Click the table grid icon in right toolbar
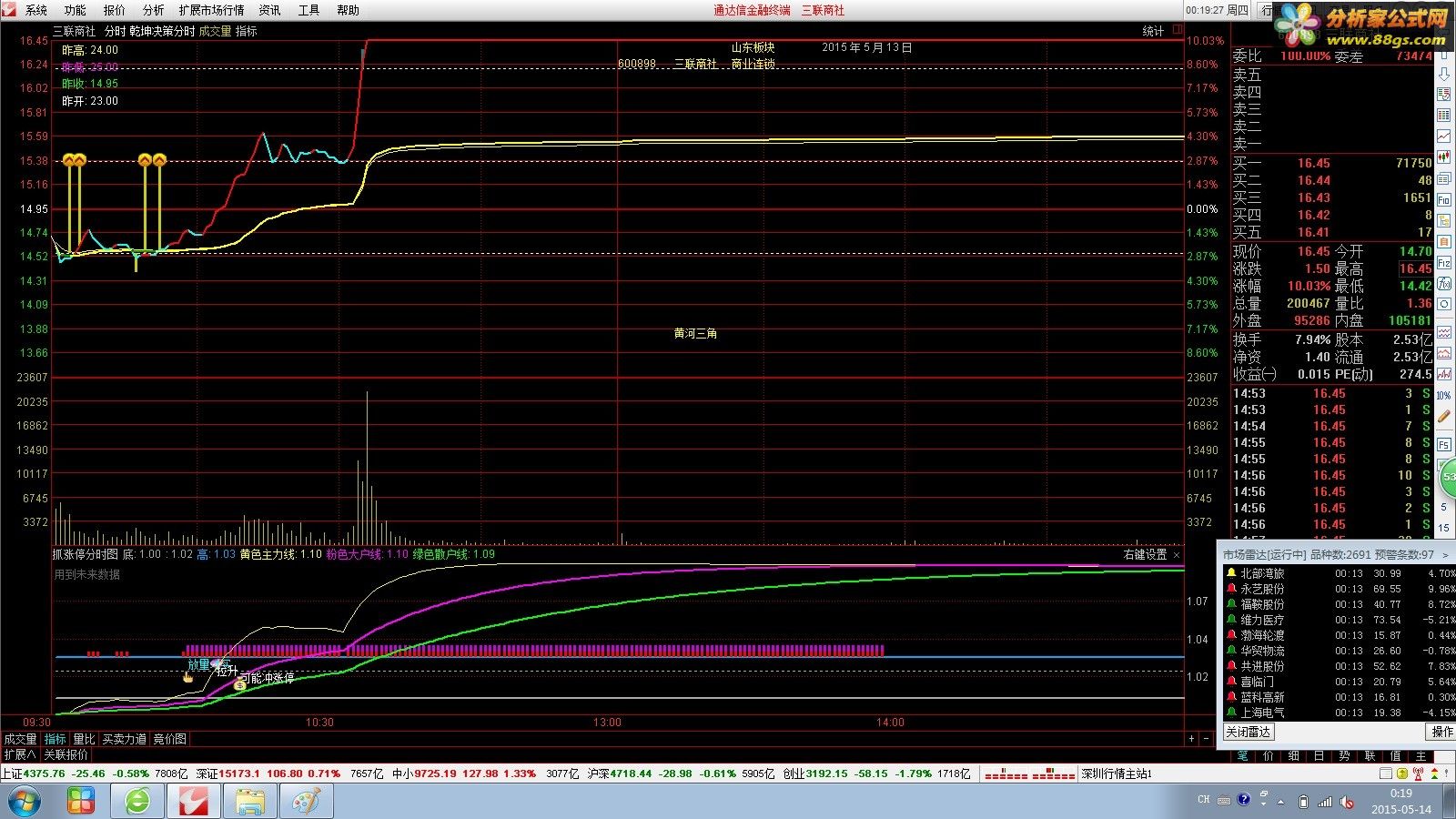This screenshot has height=819, width=1456. click(x=1444, y=115)
